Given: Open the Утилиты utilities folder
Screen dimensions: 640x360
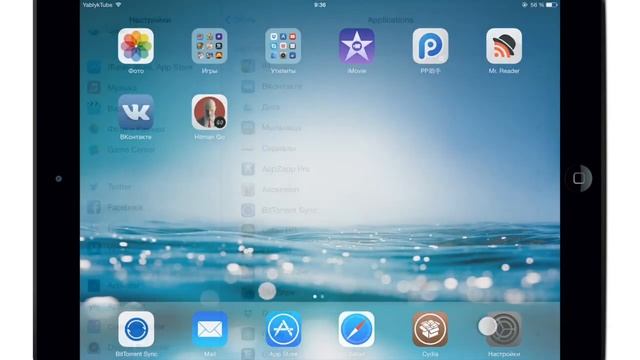Looking at the screenshot, I should [x=283, y=46].
